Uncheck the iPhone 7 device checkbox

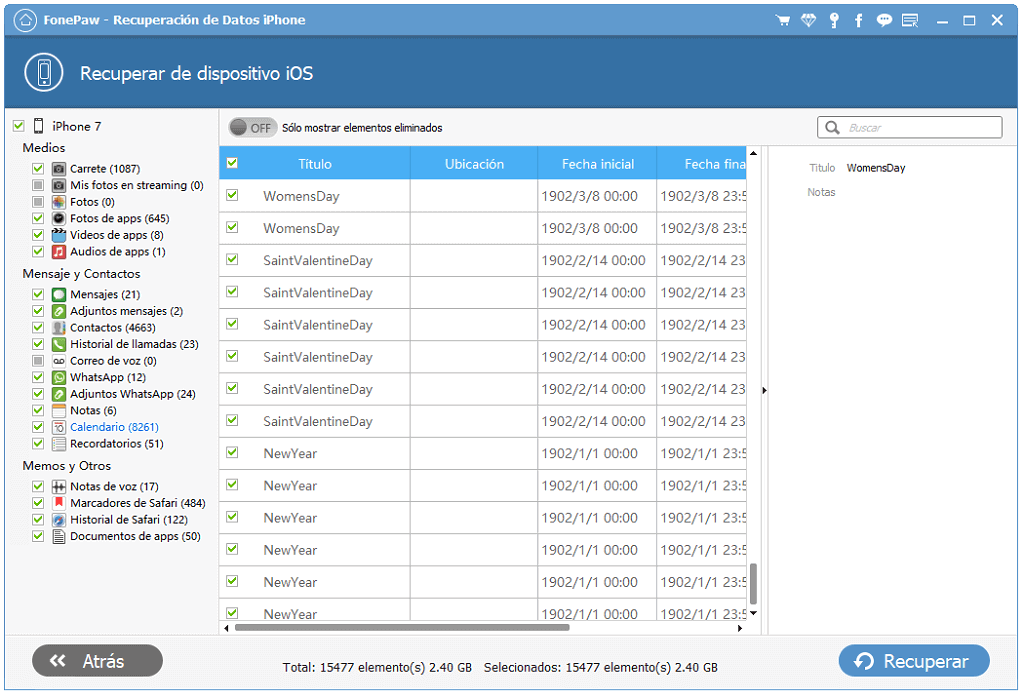(18, 125)
